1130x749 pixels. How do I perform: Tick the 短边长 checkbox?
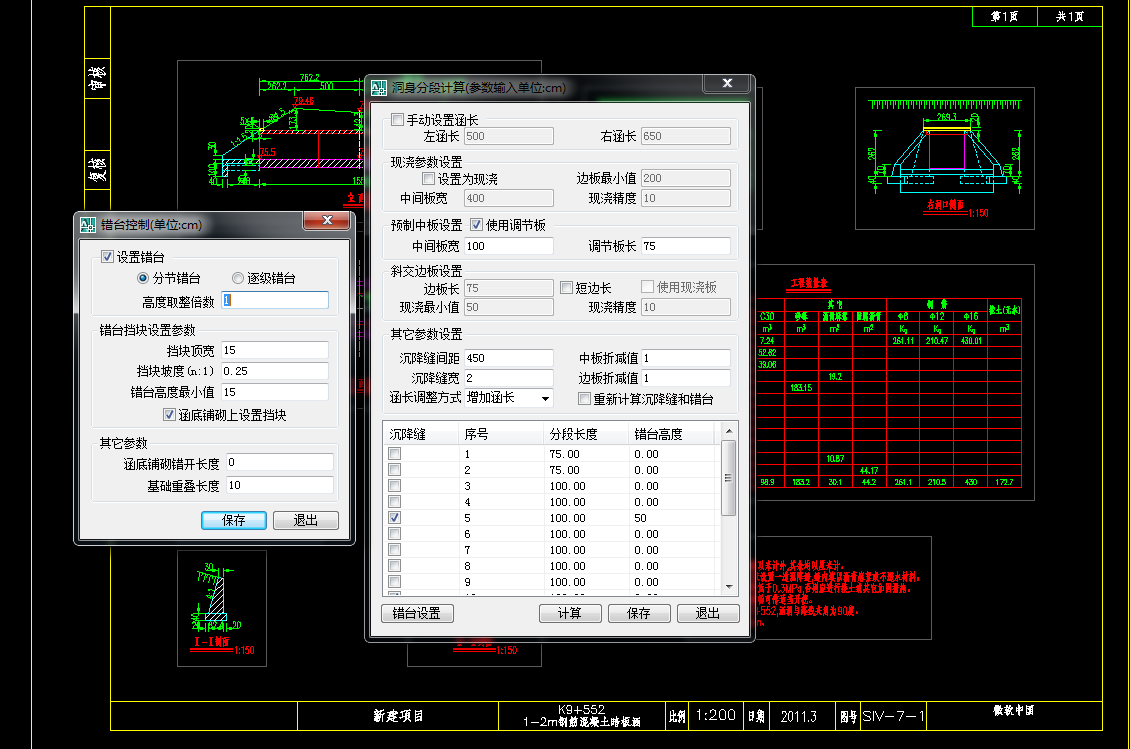coord(566,288)
